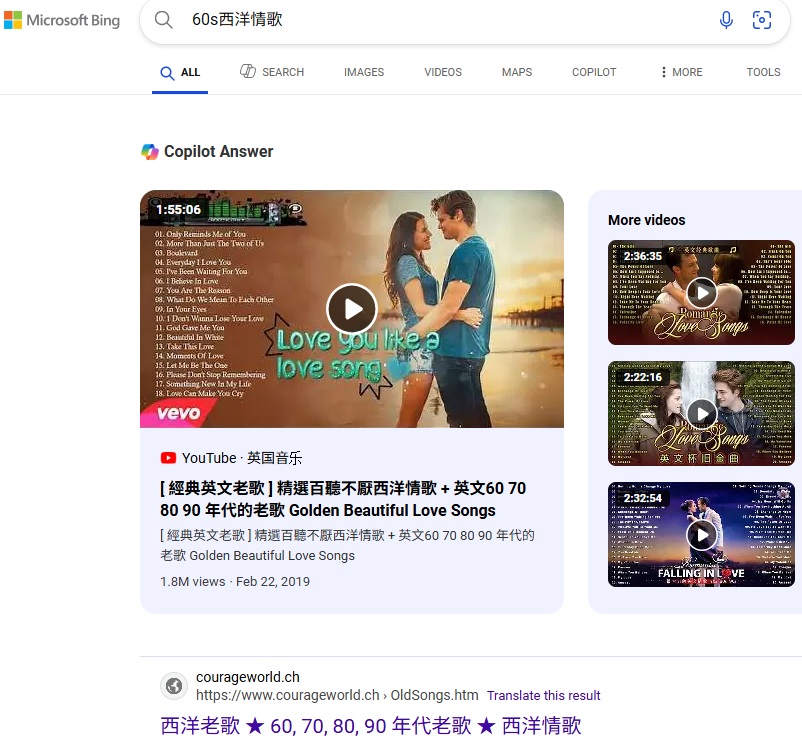Click the magnifying glass search icon
802x736 pixels.
tap(164, 20)
